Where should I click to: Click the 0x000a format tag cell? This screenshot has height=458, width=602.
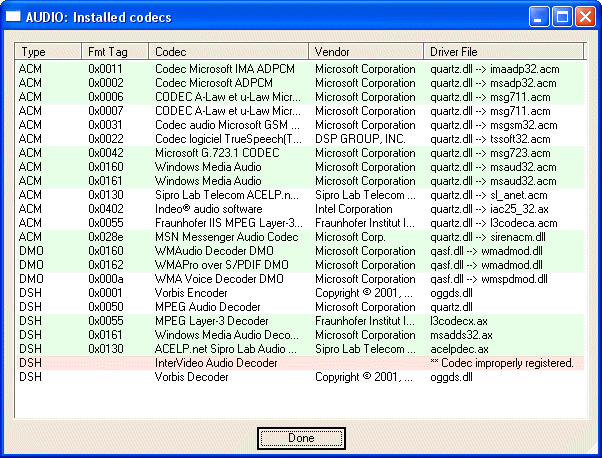[106, 279]
